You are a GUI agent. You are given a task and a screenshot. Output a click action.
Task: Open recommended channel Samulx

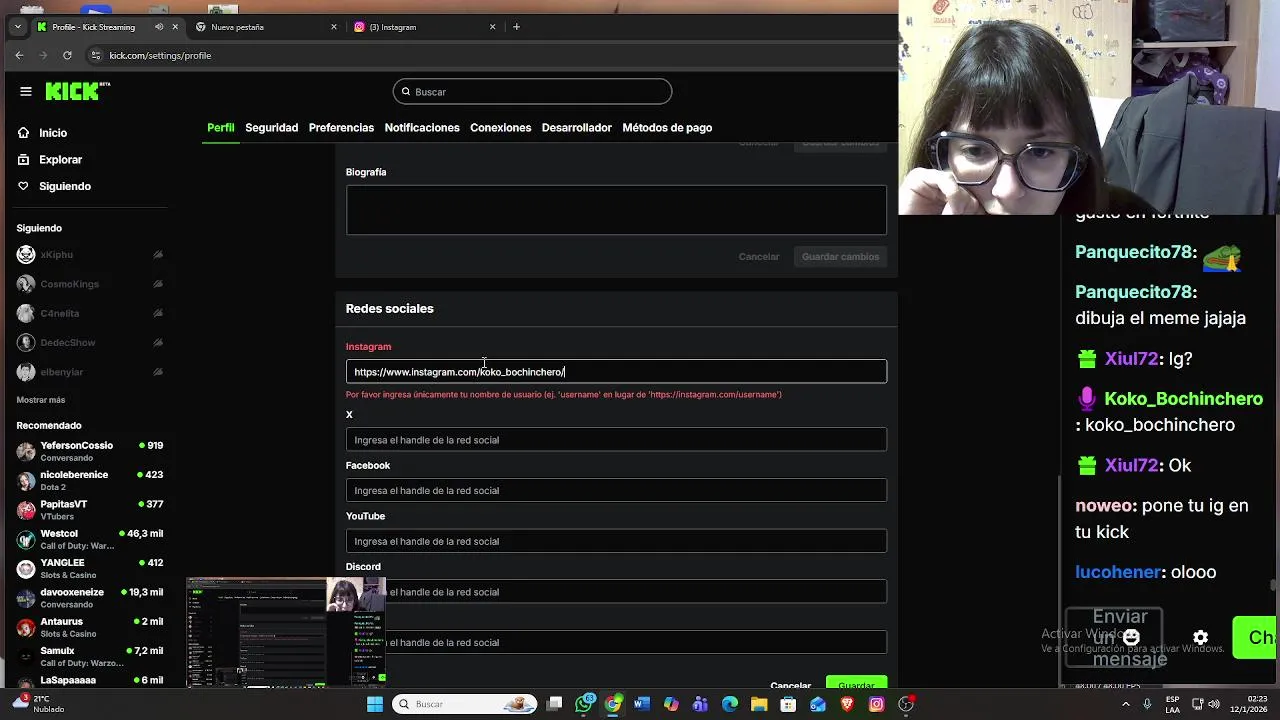tap(90, 656)
